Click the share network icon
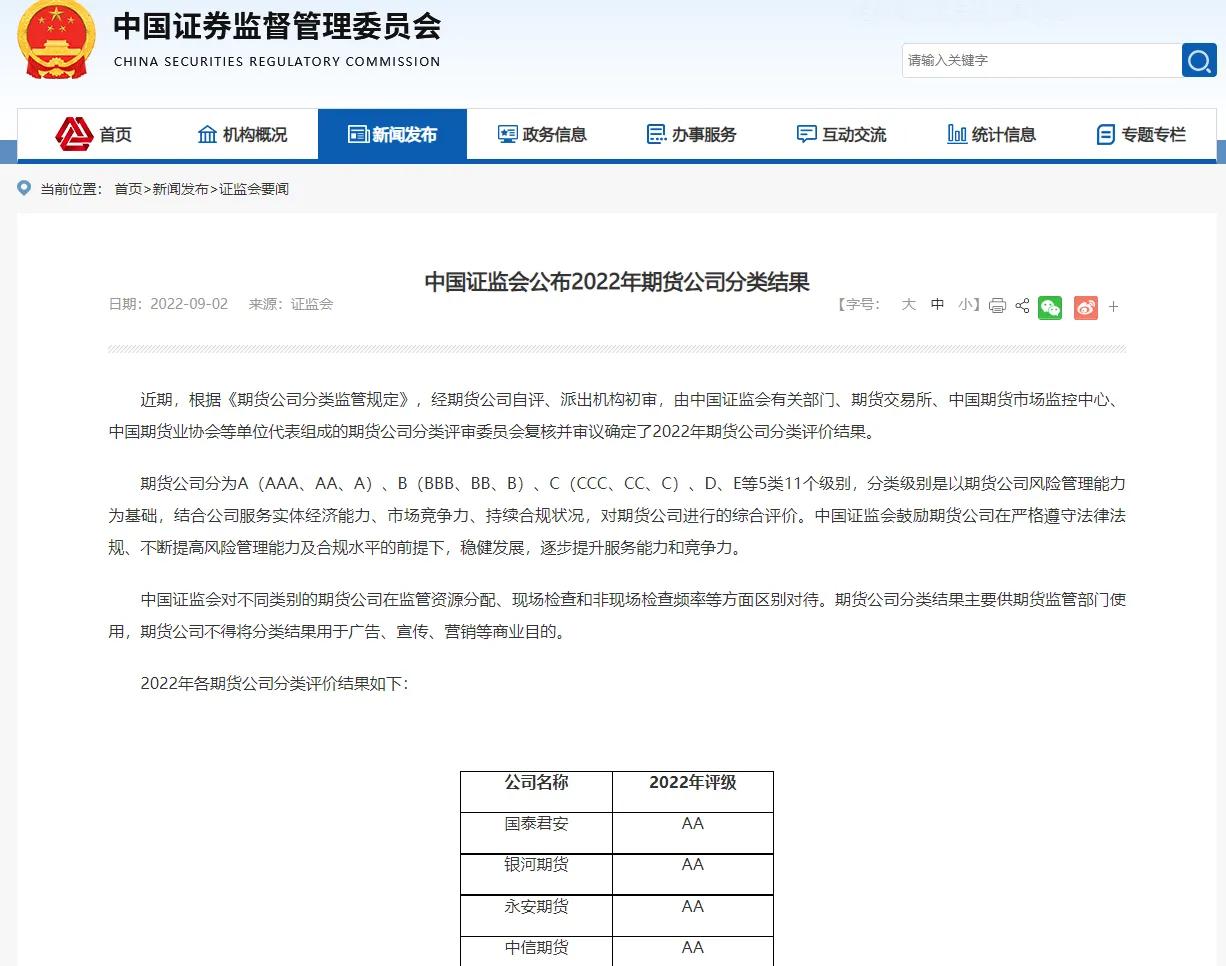 [x=1022, y=307]
